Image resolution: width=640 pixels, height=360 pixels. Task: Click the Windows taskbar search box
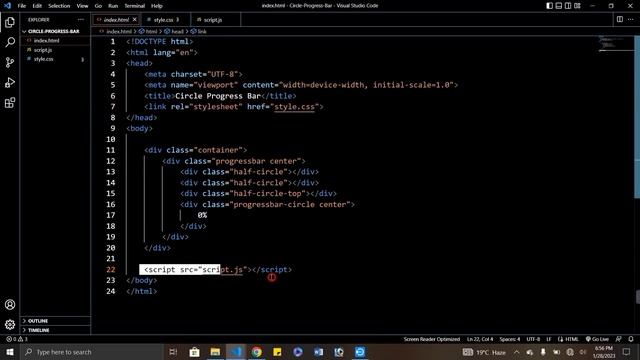(92, 352)
